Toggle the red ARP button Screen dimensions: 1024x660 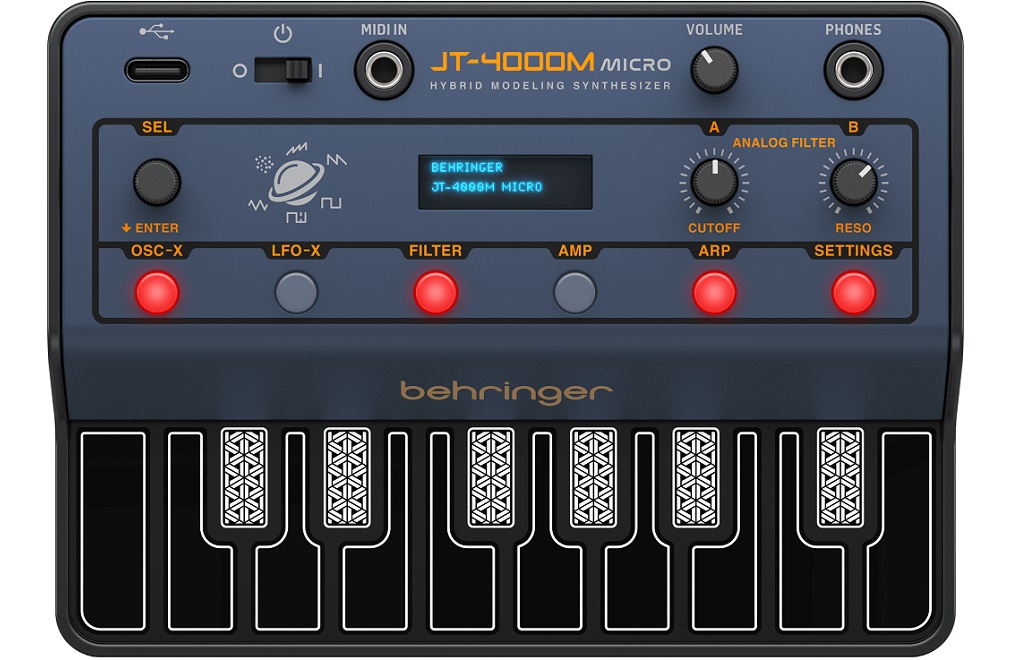click(714, 292)
